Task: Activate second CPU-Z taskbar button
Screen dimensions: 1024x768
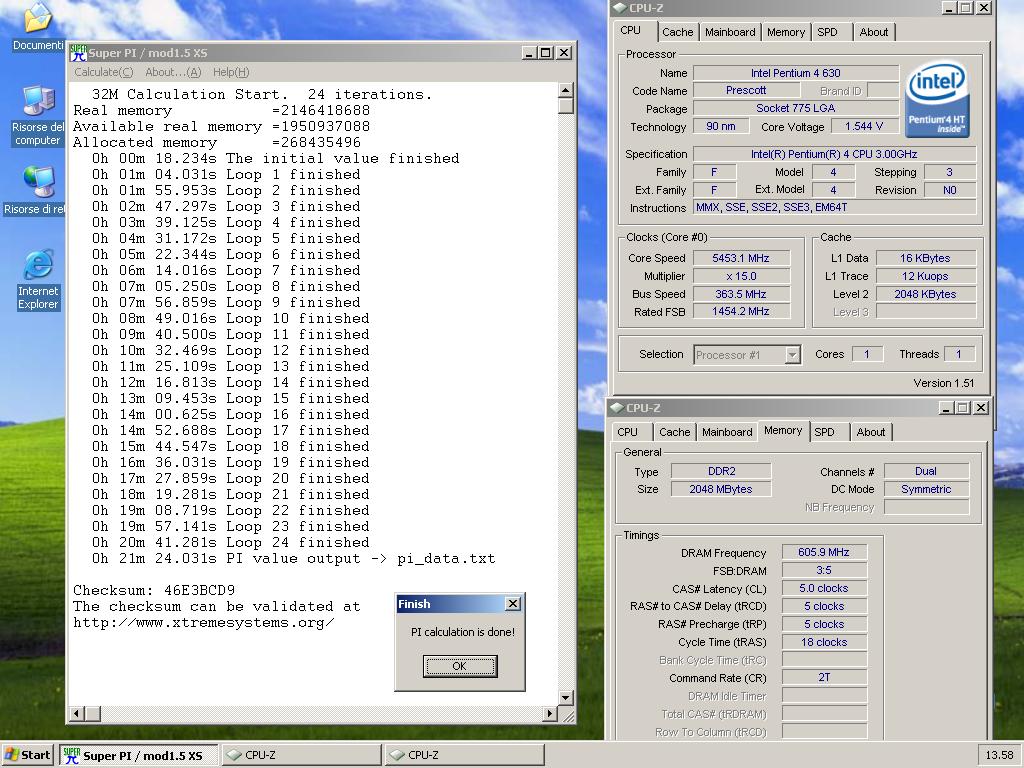Action: [464, 755]
